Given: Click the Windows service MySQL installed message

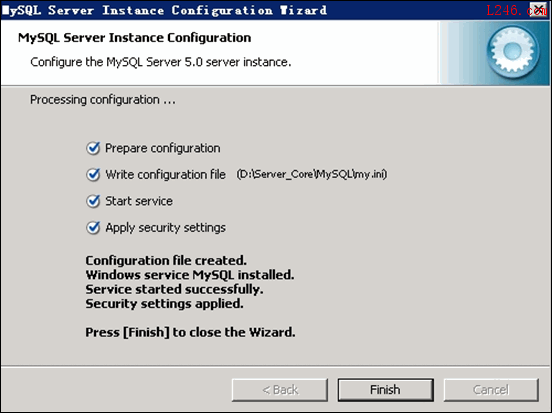Looking at the screenshot, I should 190,275.
